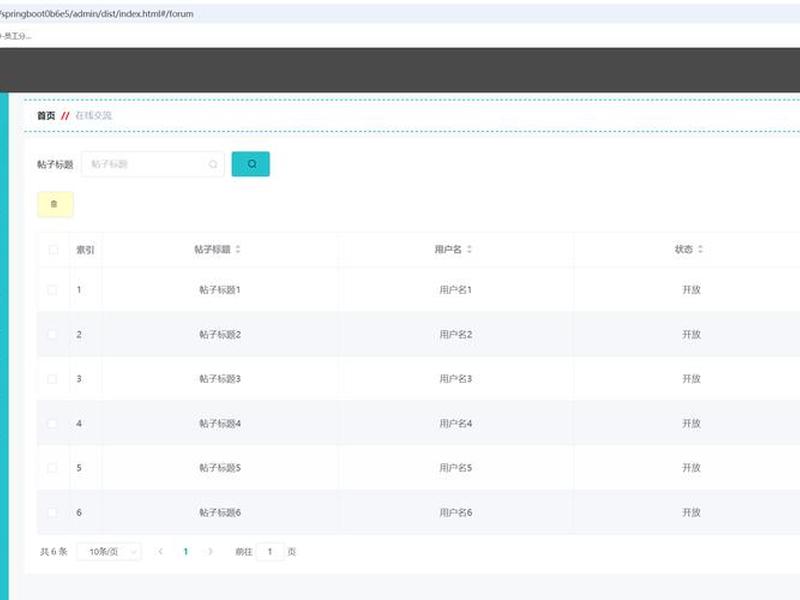This screenshot has height=600, width=800.
Task: Open the 10条/页 page size dropdown
Action: click(109, 552)
